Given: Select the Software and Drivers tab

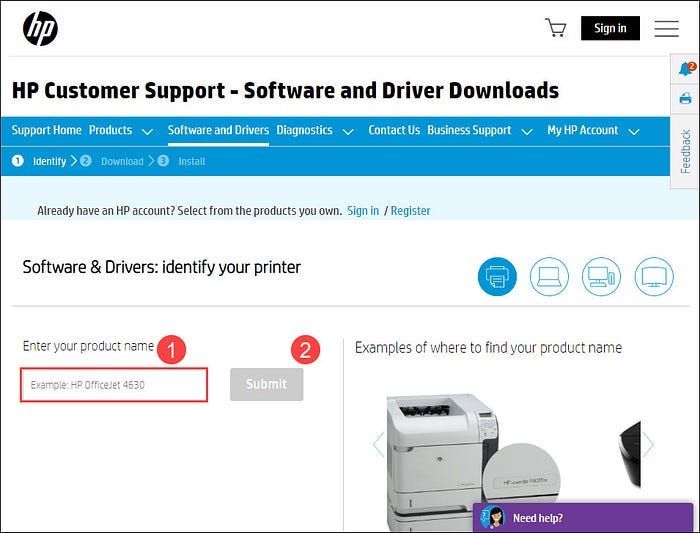Looking at the screenshot, I should click(218, 130).
